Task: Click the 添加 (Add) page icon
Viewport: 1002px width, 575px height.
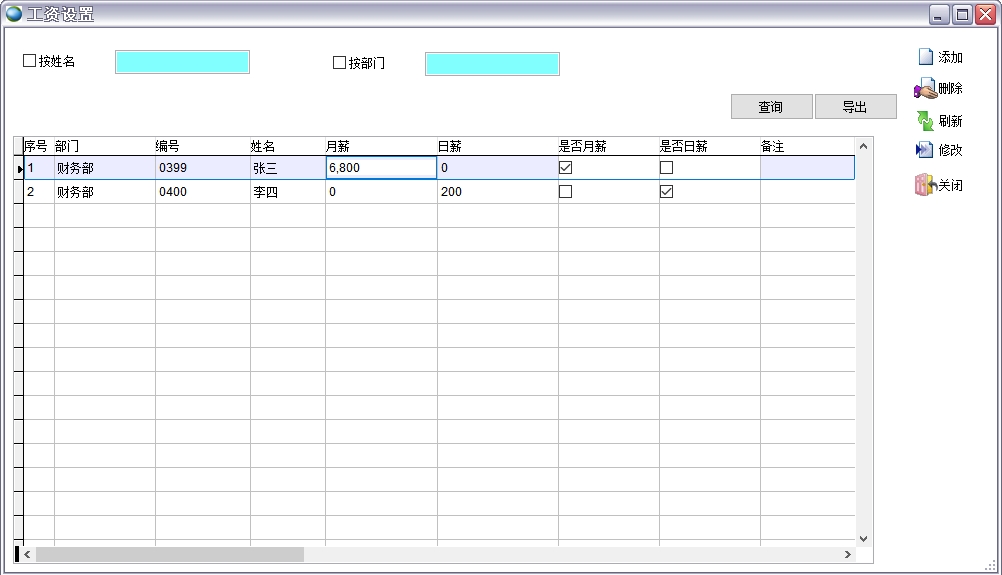Action: click(925, 57)
